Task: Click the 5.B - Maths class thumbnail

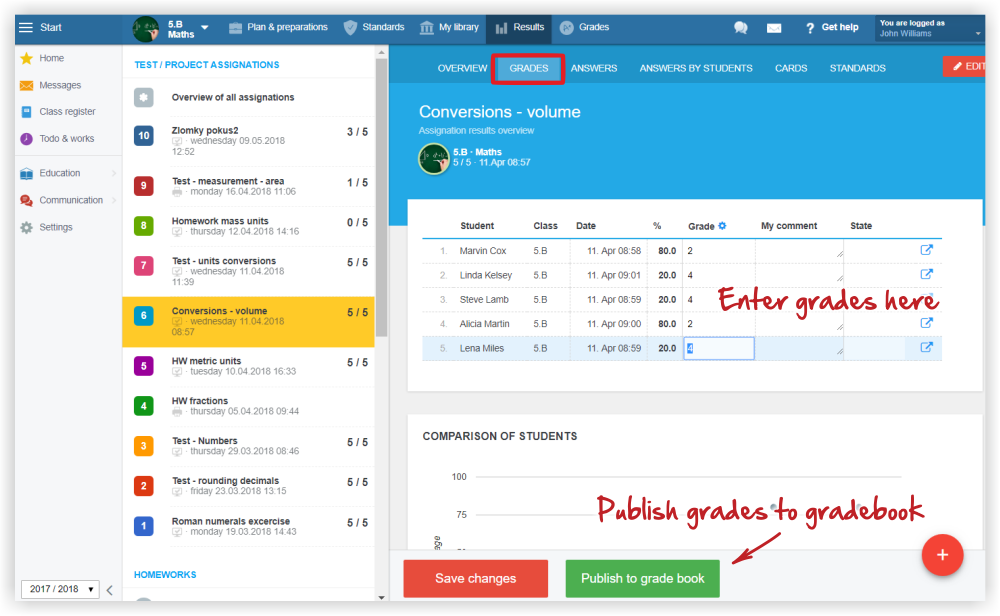Action: (434, 159)
